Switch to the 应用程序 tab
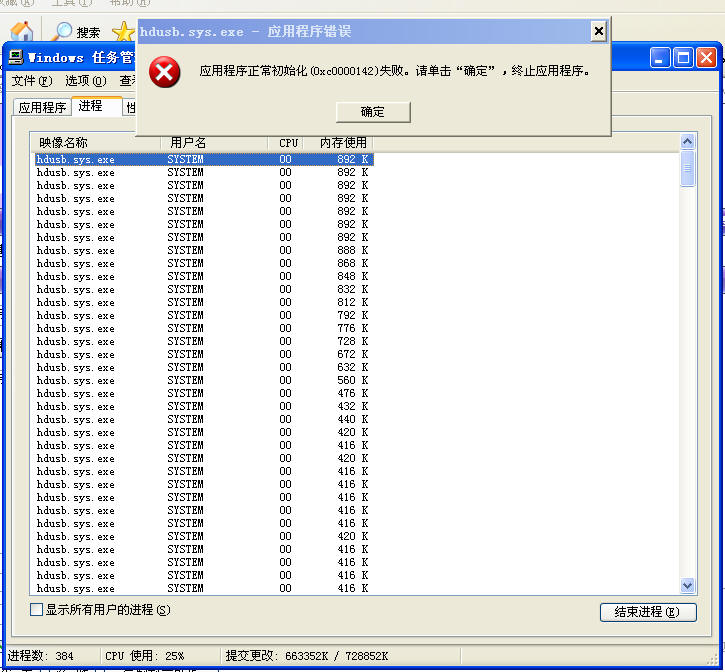Image resolution: width=725 pixels, height=672 pixels. [42, 107]
